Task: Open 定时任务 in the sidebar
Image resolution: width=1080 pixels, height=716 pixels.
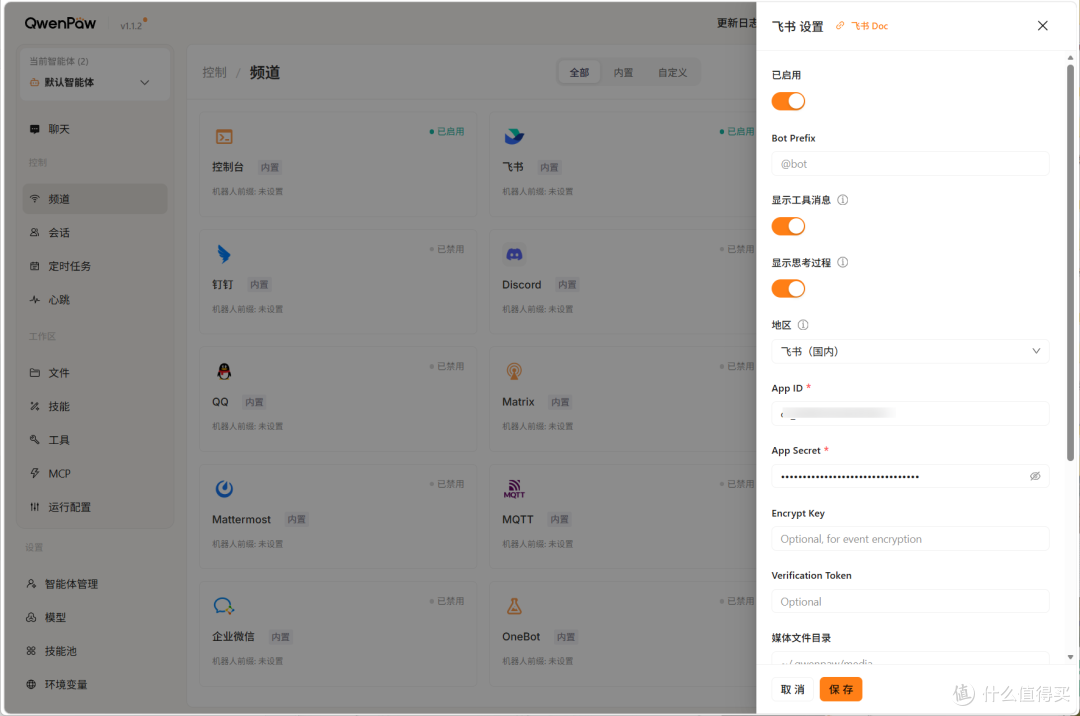Action: [95, 266]
